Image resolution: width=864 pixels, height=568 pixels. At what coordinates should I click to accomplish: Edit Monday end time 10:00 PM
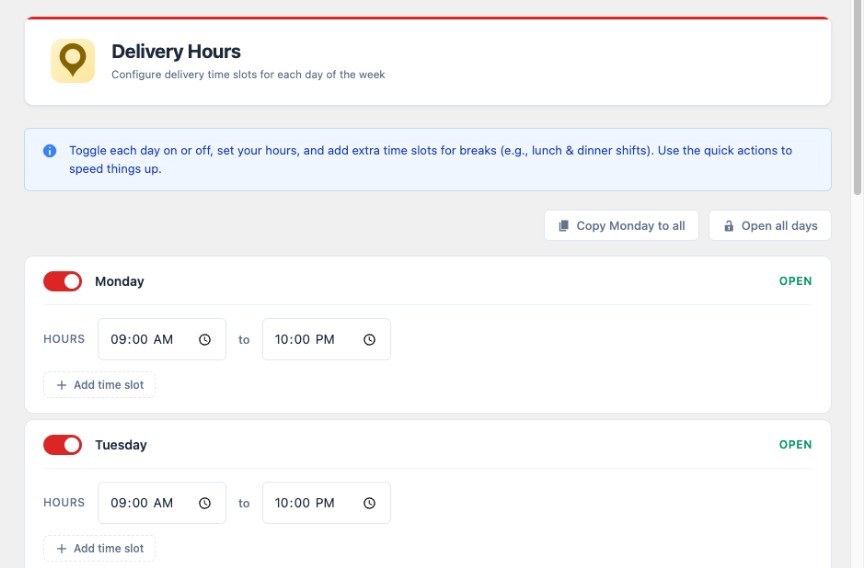coord(326,339)
